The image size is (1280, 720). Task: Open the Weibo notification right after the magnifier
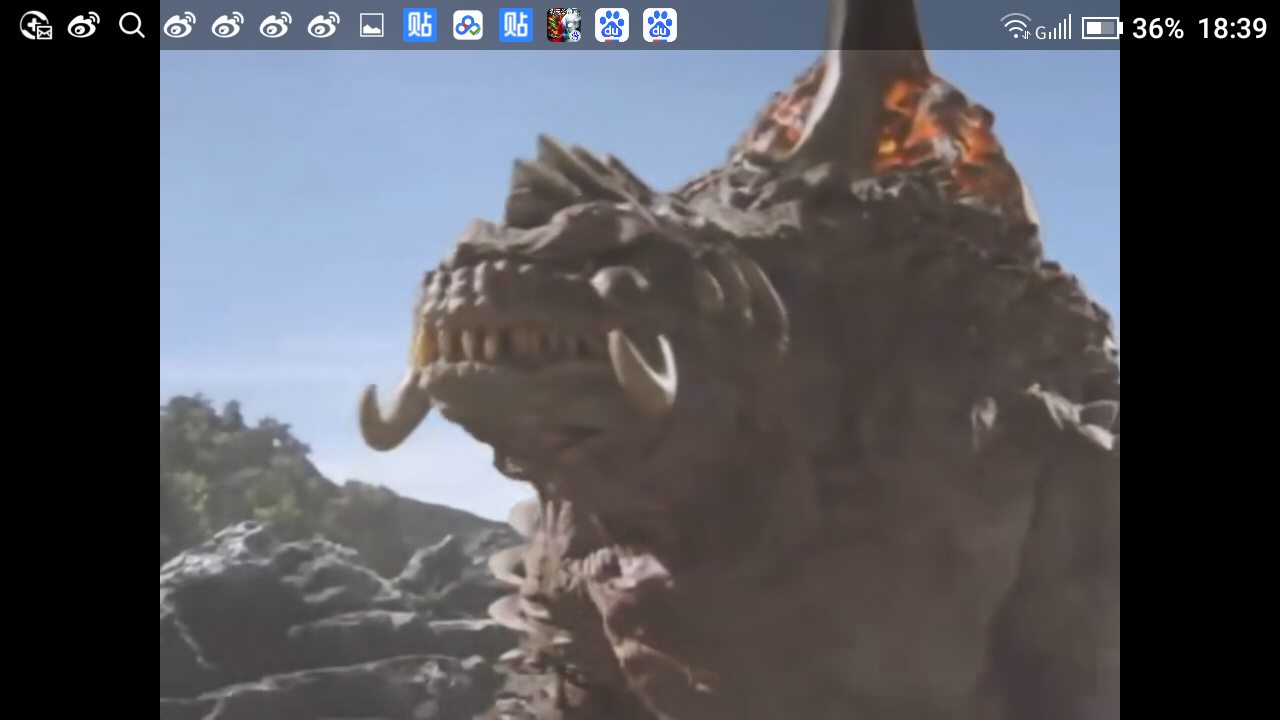180,25
